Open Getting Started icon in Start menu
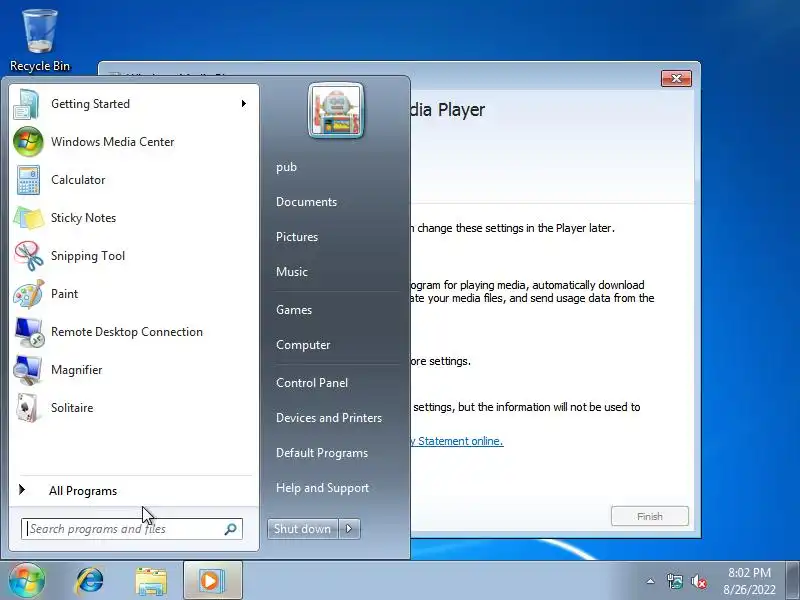Viewport: 800px width, 600px height. pyautogui.click(x=27, y=104)
